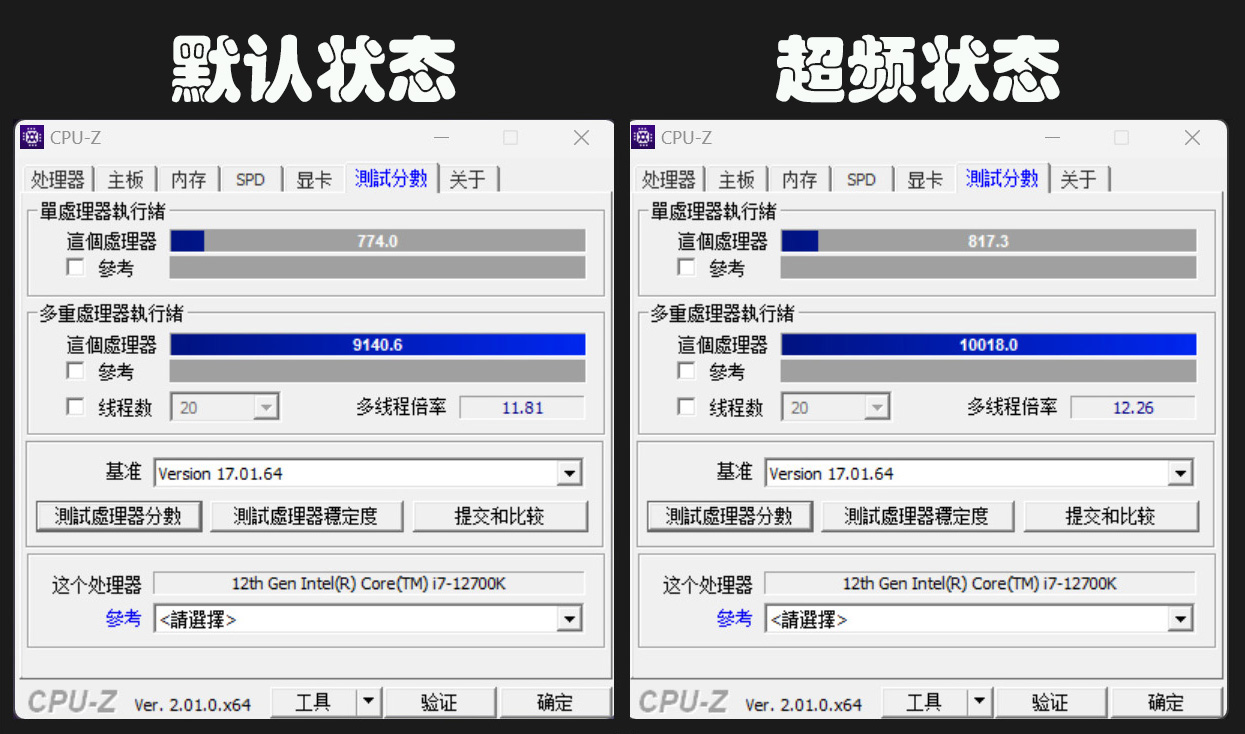Minimize the right CPU-Z window
Viewport: 1245px width, 734px height.
click(x=1053, y=138)
